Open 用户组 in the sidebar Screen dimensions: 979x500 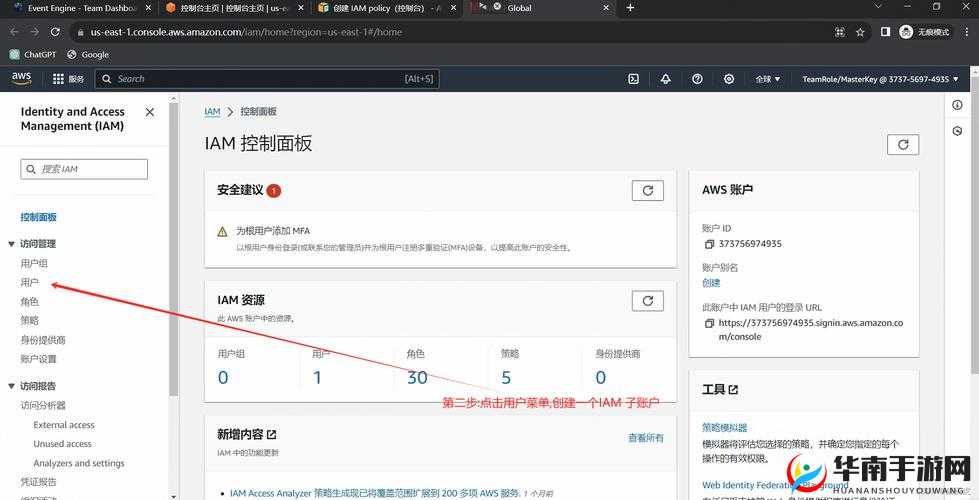(34, 263)
